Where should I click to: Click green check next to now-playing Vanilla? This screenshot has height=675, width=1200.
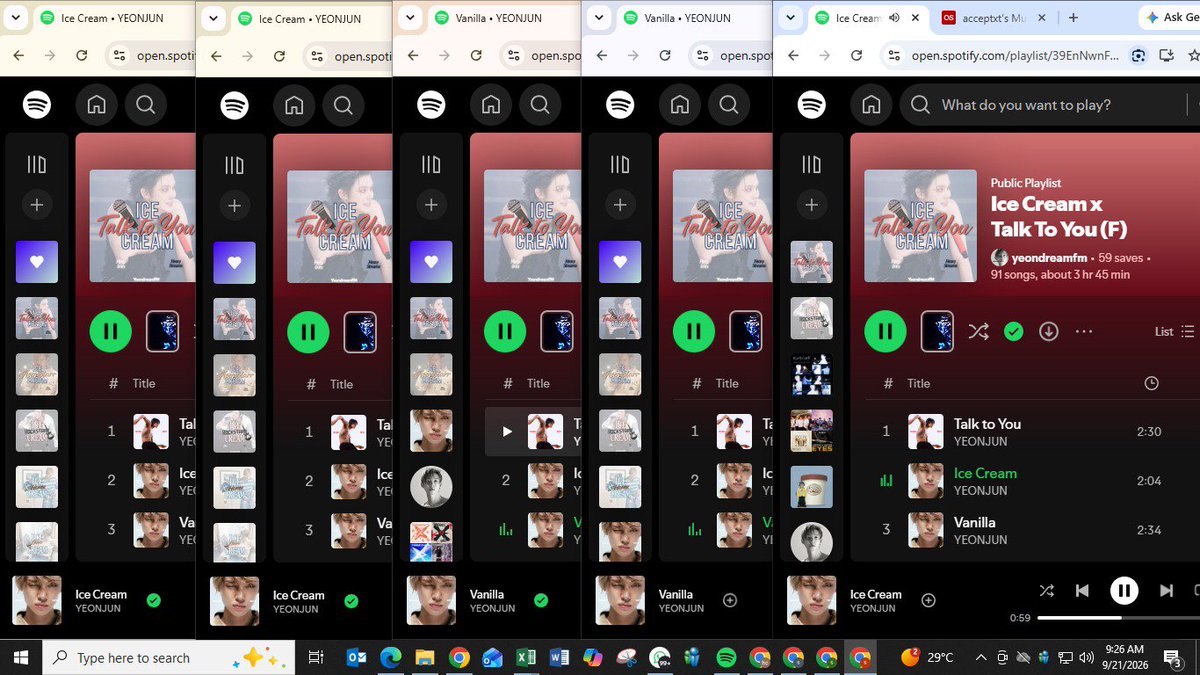point(541,600)
